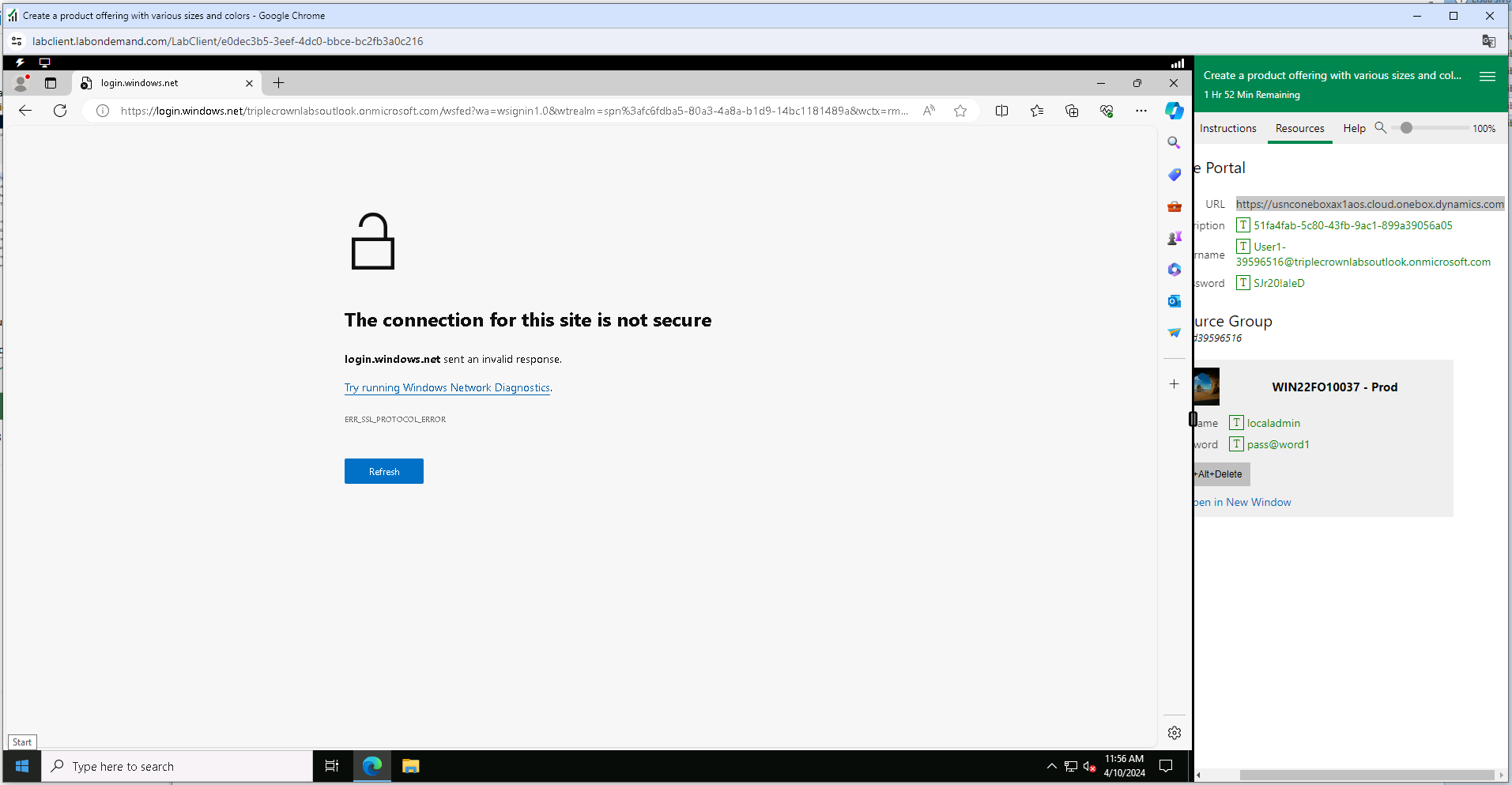Open Edge Favorites list
The image size is (1512, 785).
[x=1037, y=111]
